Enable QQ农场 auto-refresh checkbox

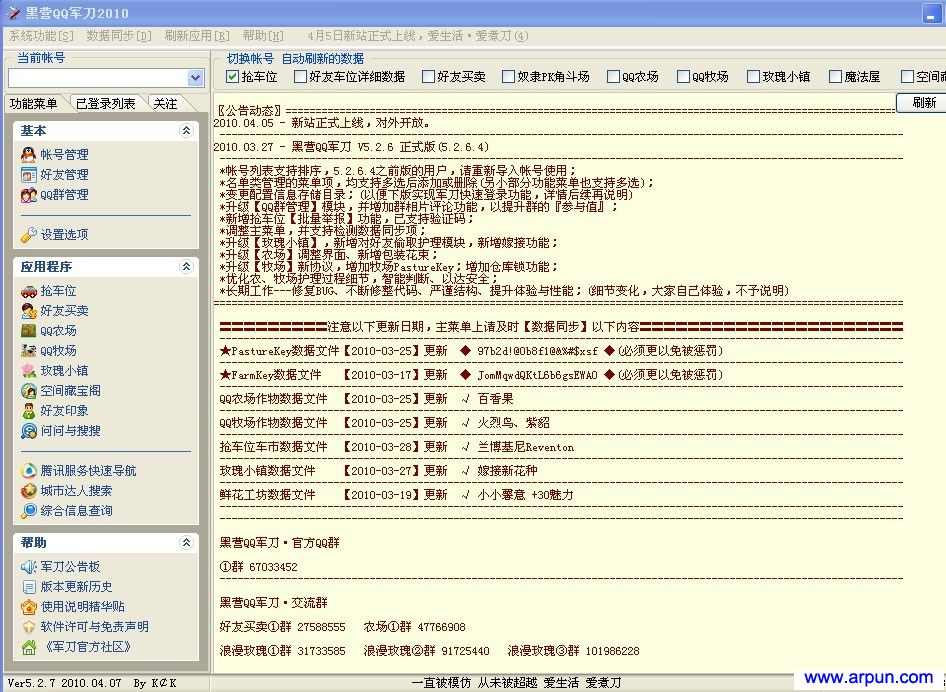point(614,77)
